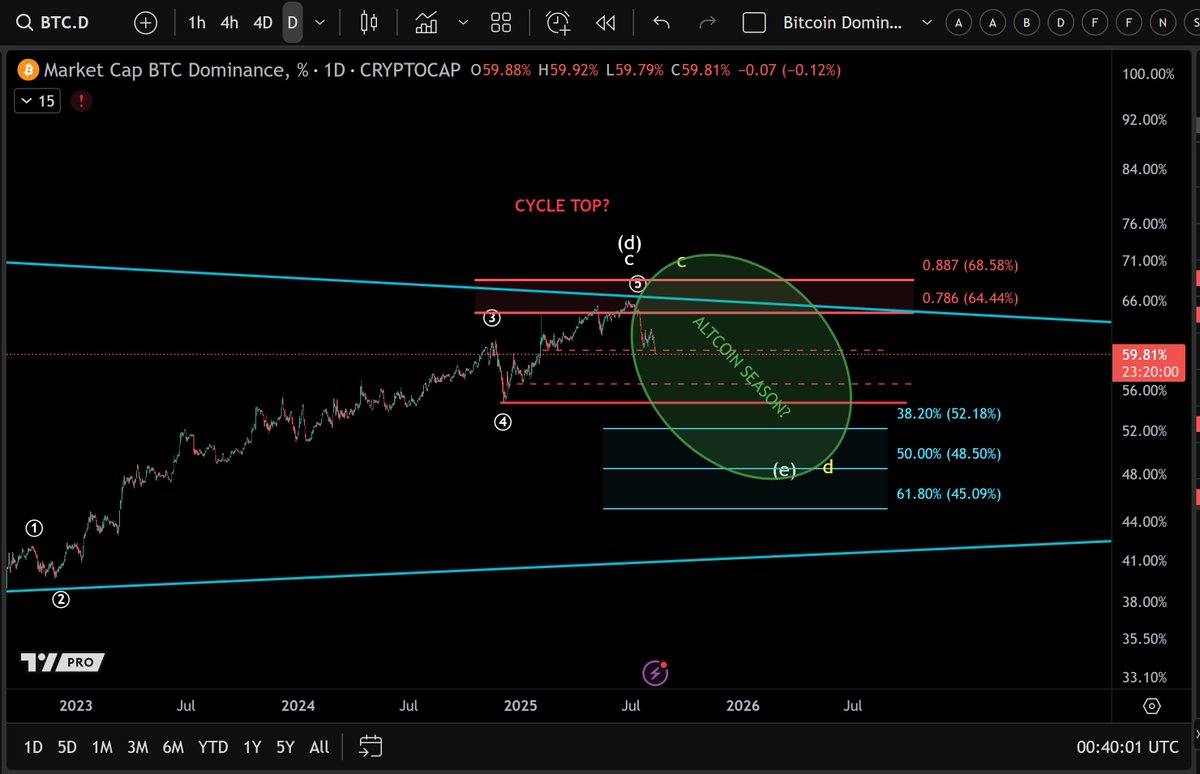The image size is (1200, 774).
Task: Click the Bitcoin Domin... layout name
Action: pyautogui.click(x=842, y=22)
